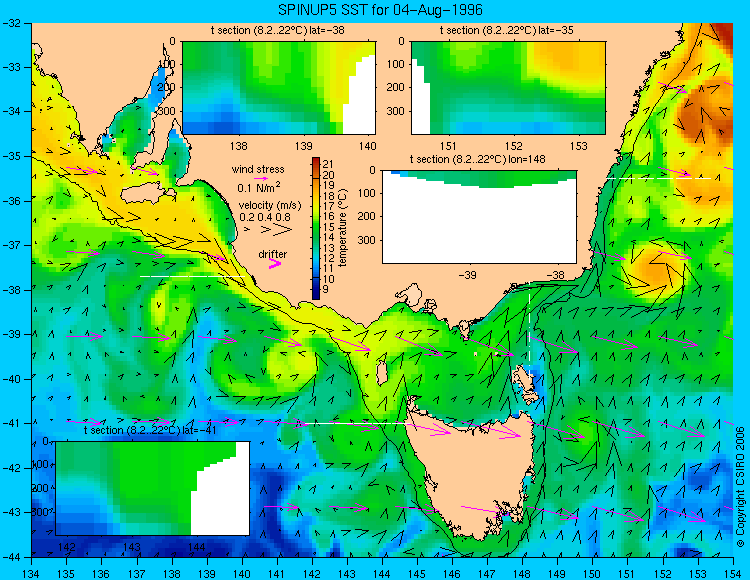Click the magenta drifter marker in legend
The height and width of the screenshot is (580, 750).
[x=275, y=263]
